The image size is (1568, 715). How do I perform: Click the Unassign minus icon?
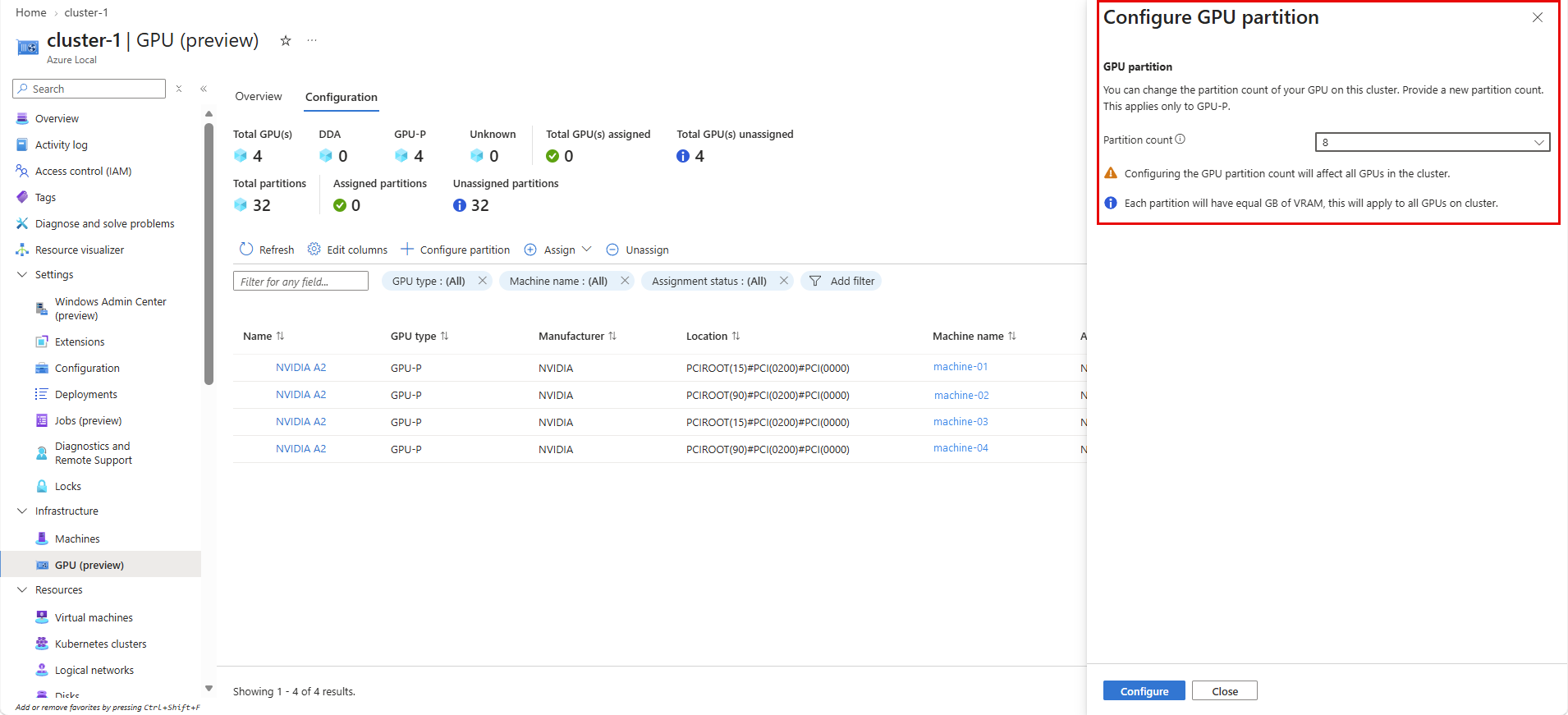(612, 250)
